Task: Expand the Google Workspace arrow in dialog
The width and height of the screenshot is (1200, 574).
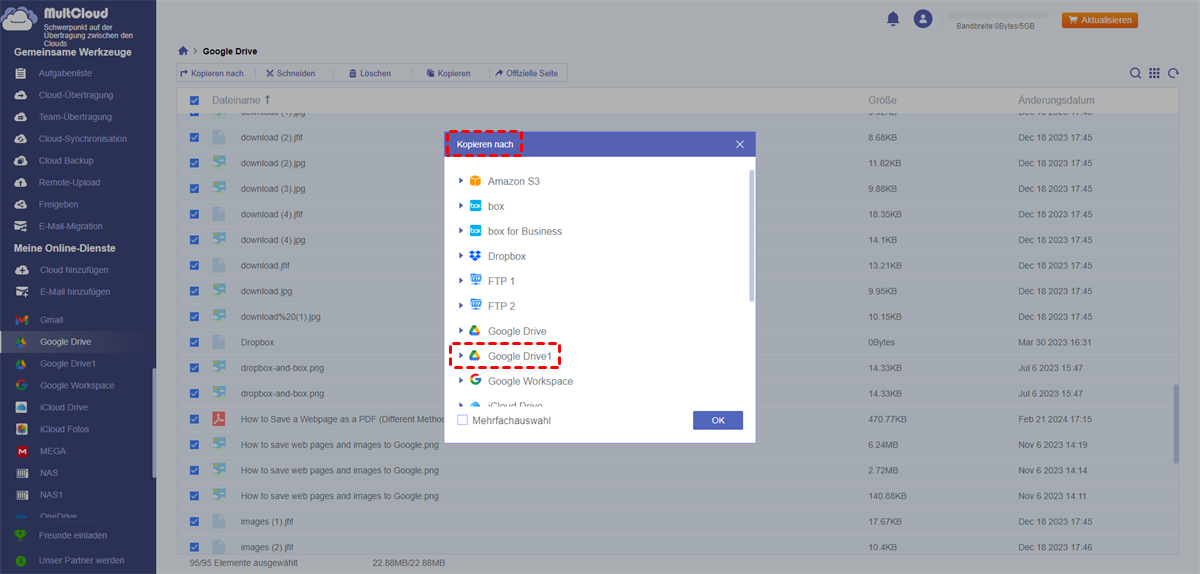Action: point(461,381)
